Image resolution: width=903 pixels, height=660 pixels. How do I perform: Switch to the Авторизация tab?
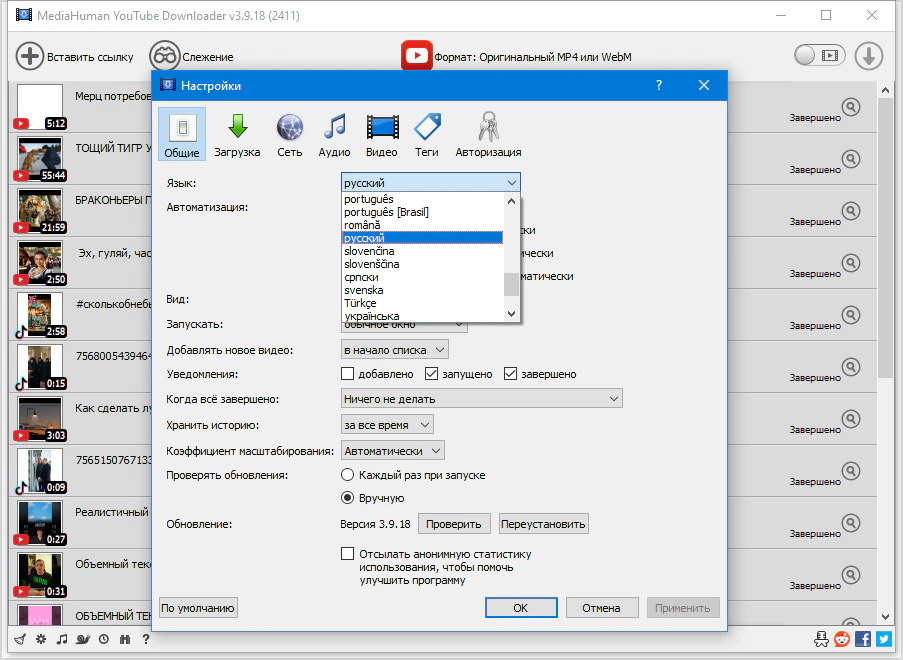point(488,134)
